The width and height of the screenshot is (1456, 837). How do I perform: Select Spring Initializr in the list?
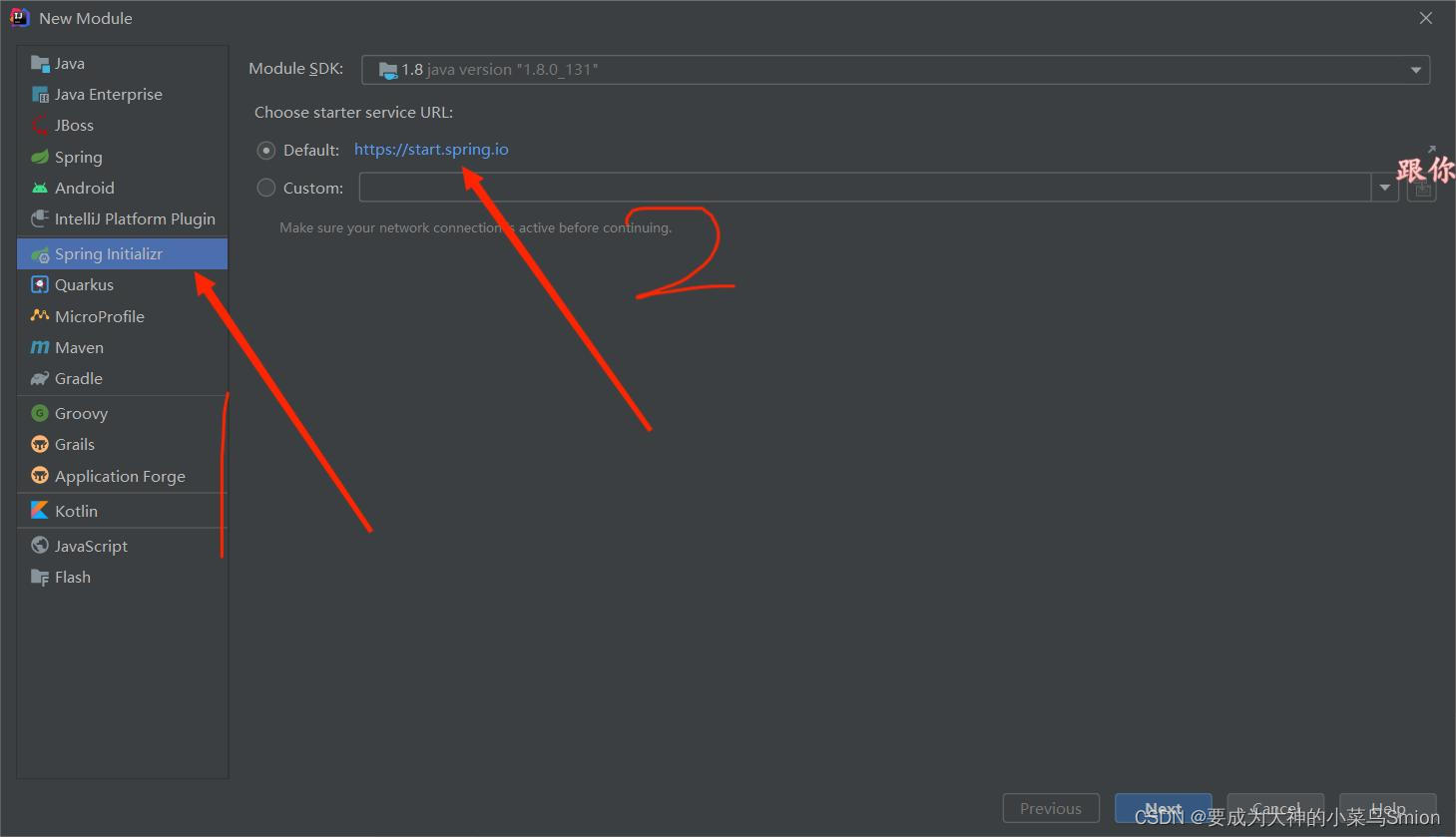[123, 254]
